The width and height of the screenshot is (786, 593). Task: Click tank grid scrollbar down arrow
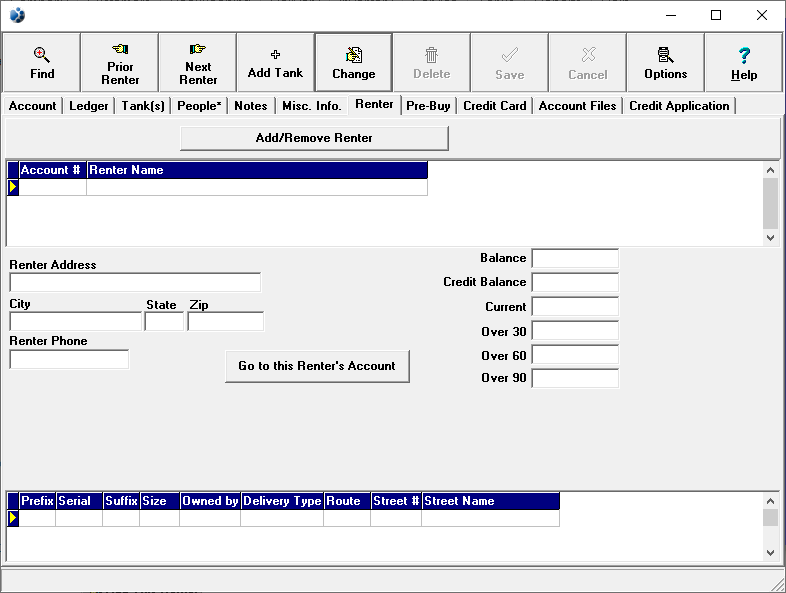coord(770,552)
